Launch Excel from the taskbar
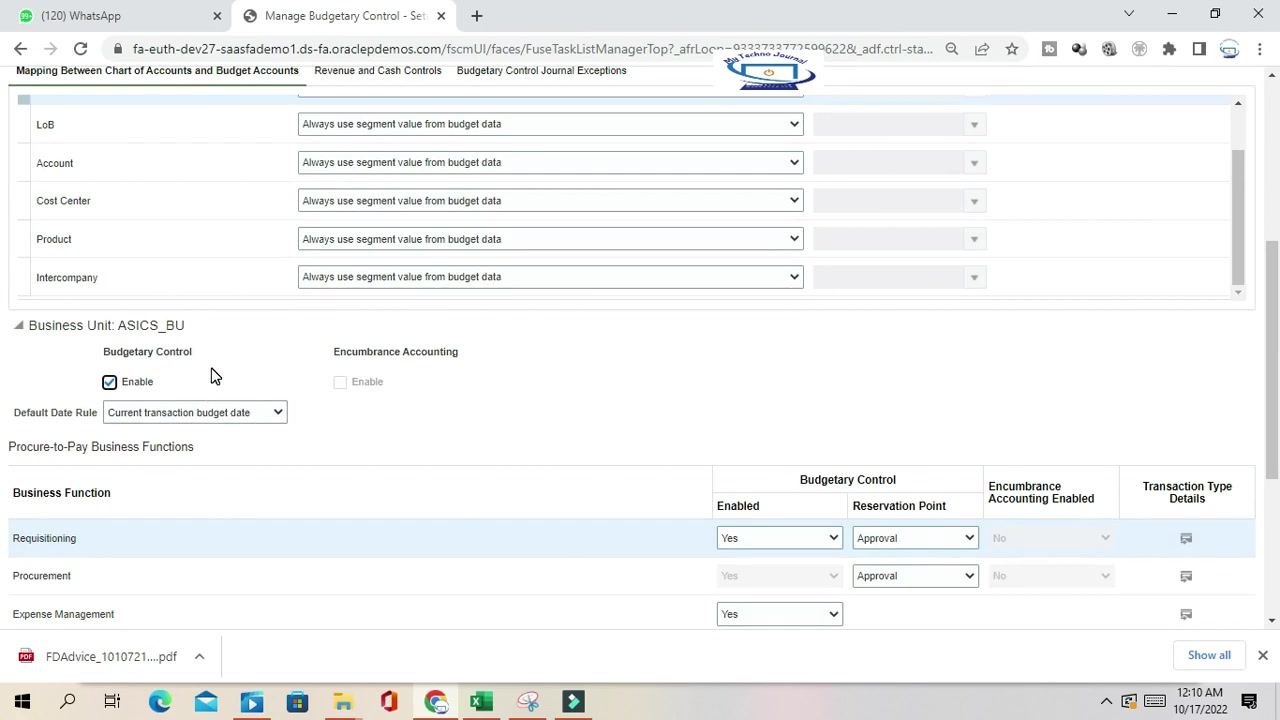 click(x=481, y=701)
